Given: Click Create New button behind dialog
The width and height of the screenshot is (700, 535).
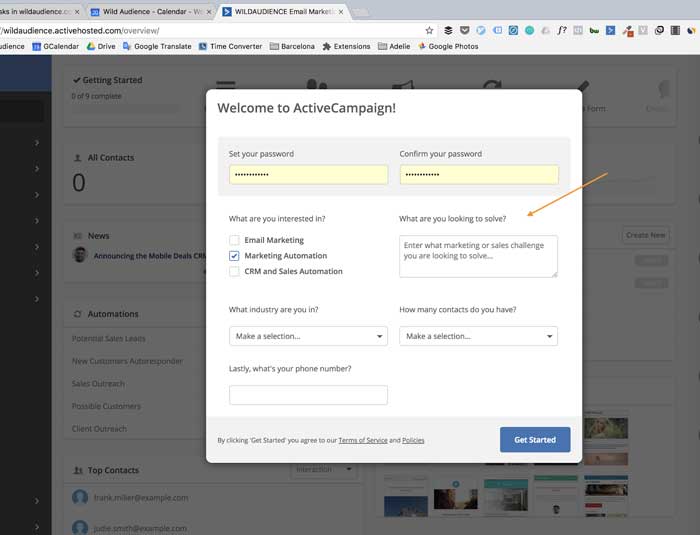Looking at the screenshot, I should coord(646,235).
